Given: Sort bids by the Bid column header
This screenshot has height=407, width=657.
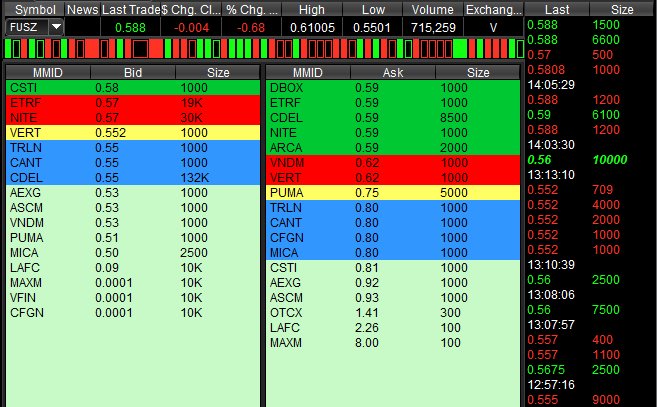Looking at the screenshot, I should [133, 73].
